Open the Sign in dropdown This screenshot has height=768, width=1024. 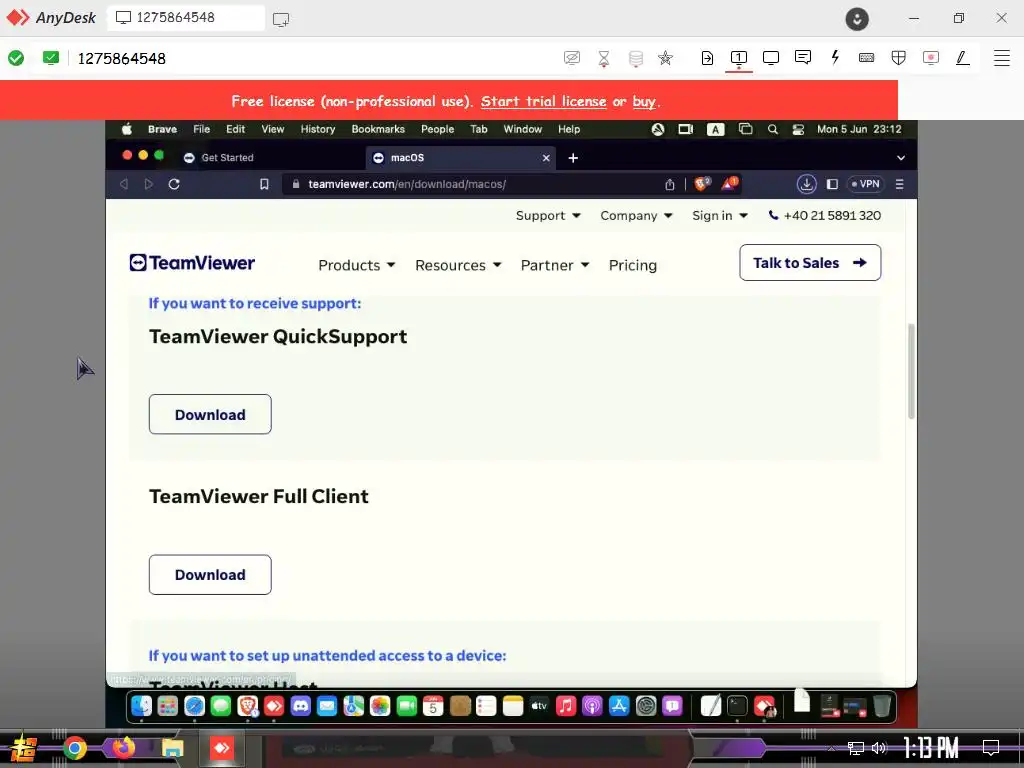pyautogui.click(x=720, y=216)
